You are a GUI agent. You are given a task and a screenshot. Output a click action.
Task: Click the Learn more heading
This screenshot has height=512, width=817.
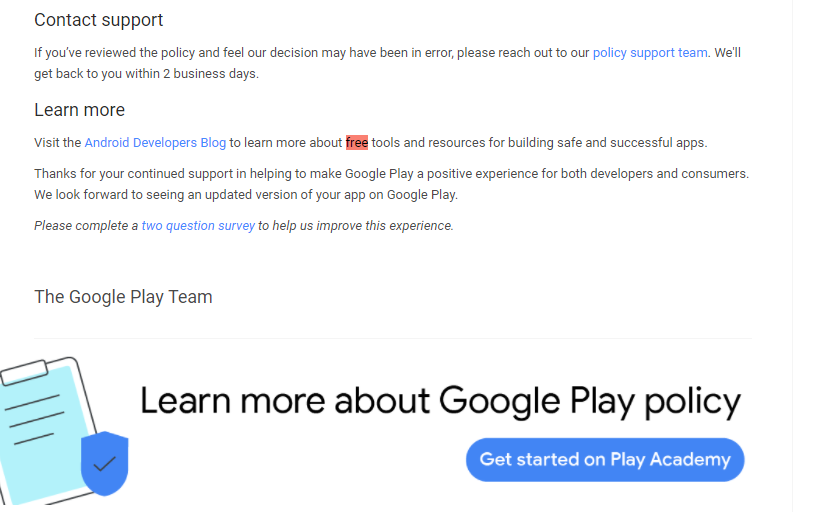click(80, 110)
